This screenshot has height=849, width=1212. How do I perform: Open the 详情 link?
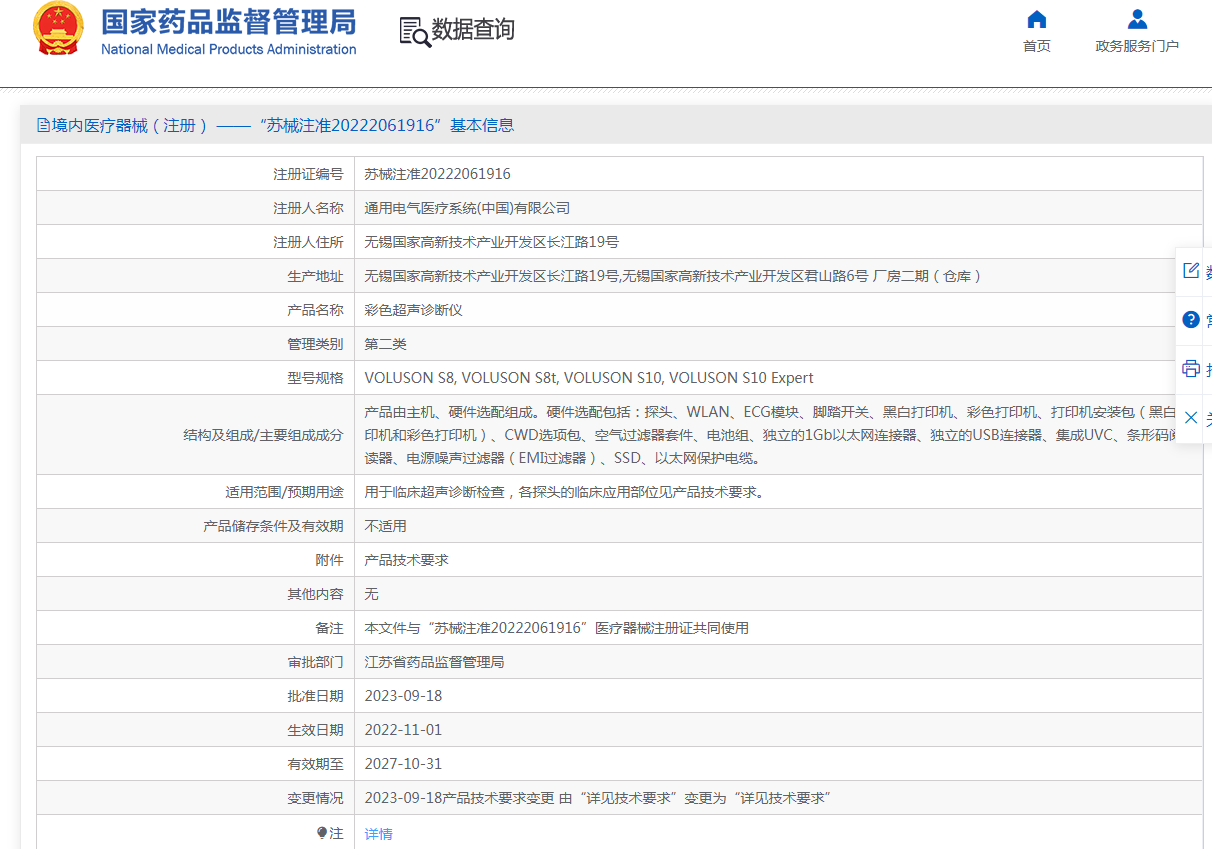(x=378, y=833)
